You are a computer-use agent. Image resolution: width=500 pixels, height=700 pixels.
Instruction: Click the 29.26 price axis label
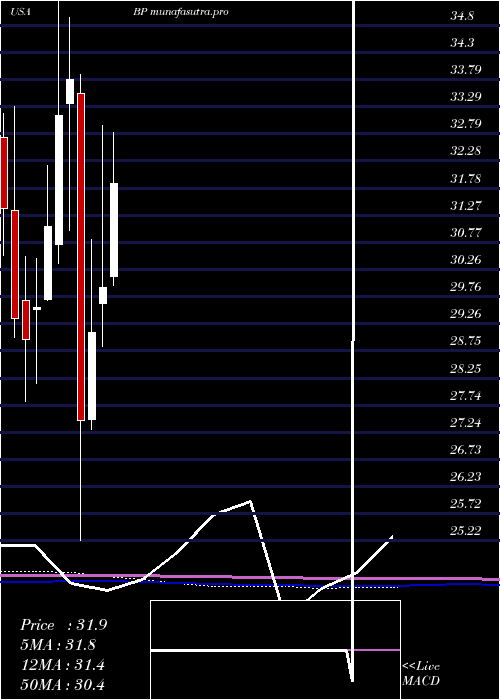click(x=466, y=314)
